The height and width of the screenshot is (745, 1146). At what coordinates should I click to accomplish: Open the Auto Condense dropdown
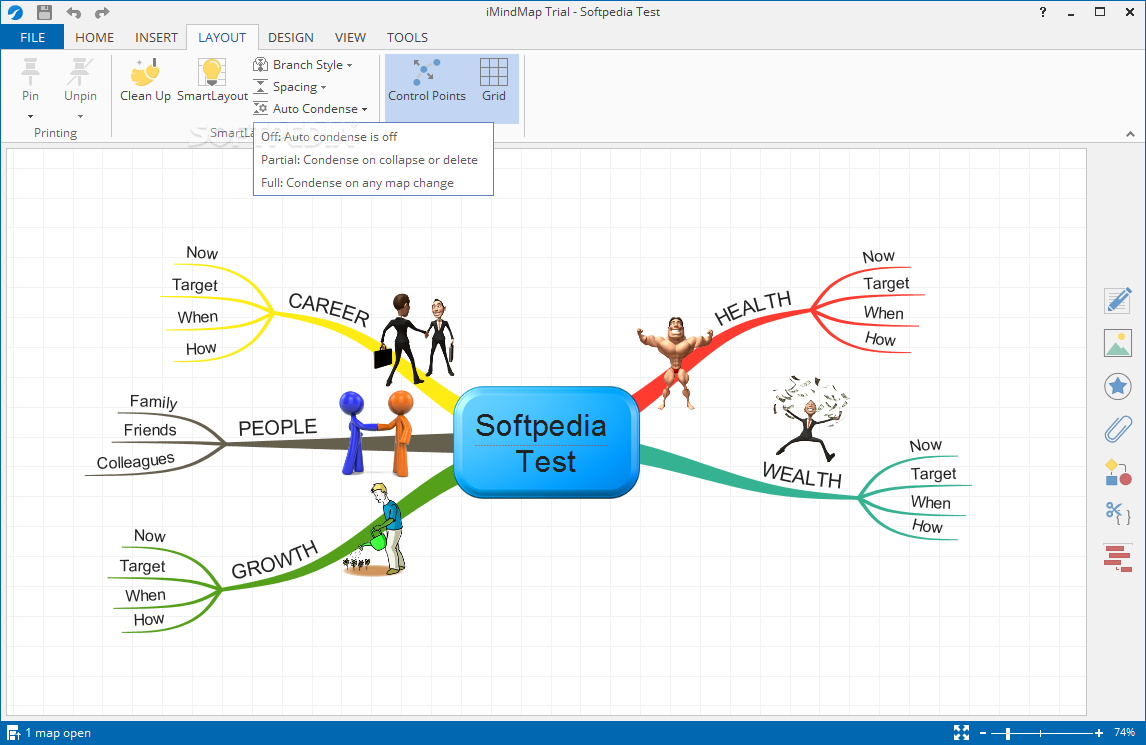click(x=310, y=108)
